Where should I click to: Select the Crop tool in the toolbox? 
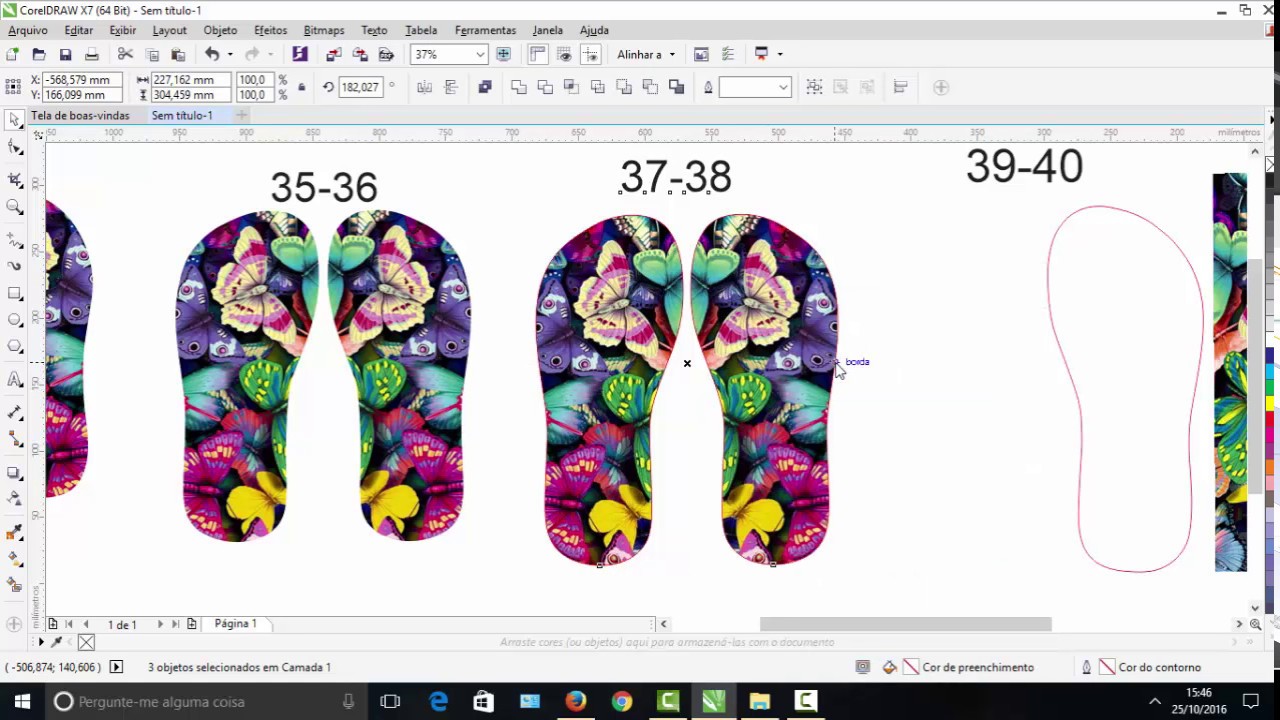point(15,179)
